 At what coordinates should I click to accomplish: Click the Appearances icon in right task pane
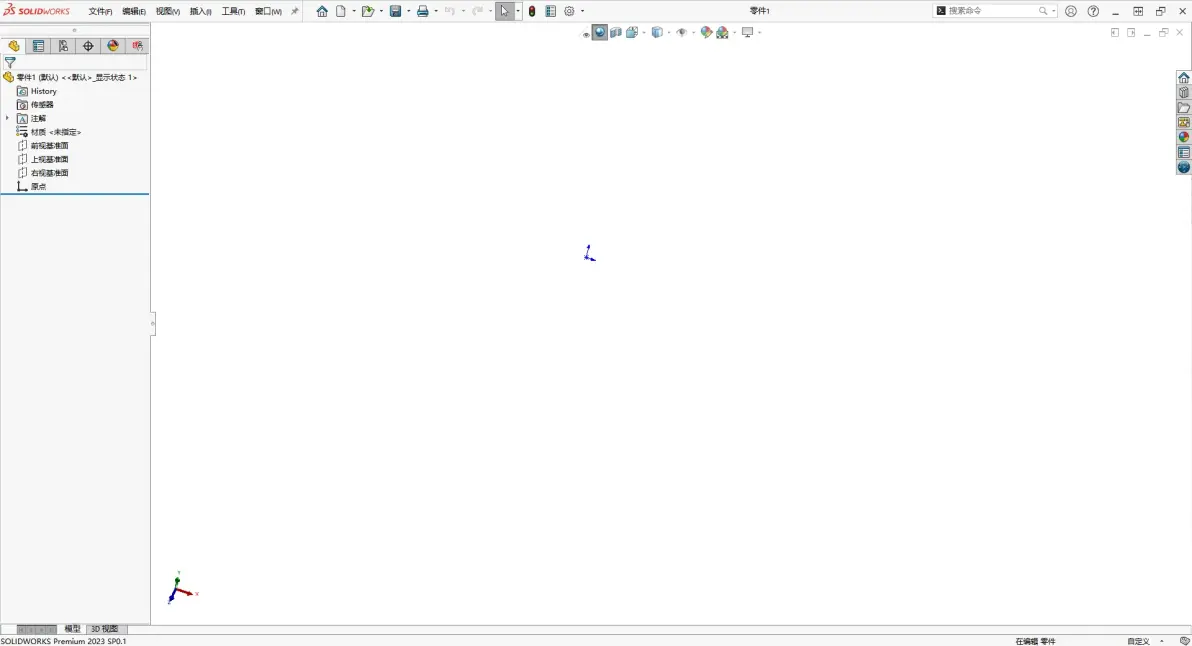point(1184,137)
